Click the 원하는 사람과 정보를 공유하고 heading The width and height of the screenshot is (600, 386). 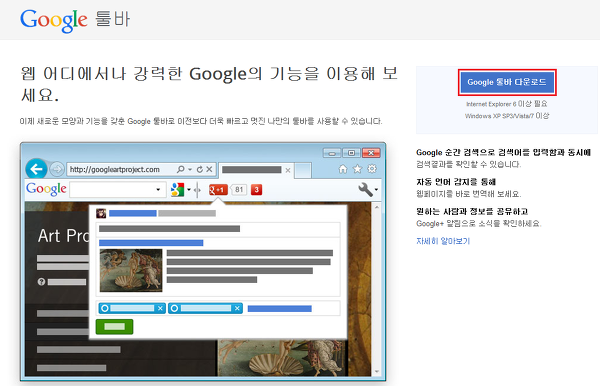472,212
